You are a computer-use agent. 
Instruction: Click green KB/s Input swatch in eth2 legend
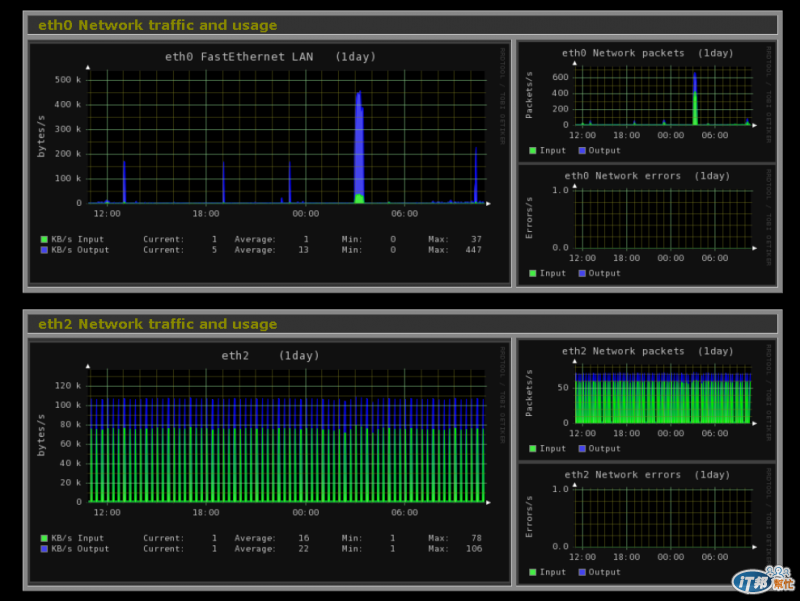pos(44,538)
